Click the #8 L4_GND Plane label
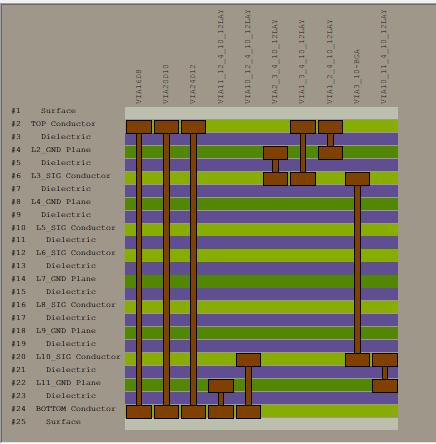Image resolution: width=436 pixels, height=444 pixels. (x=51, y=202)
